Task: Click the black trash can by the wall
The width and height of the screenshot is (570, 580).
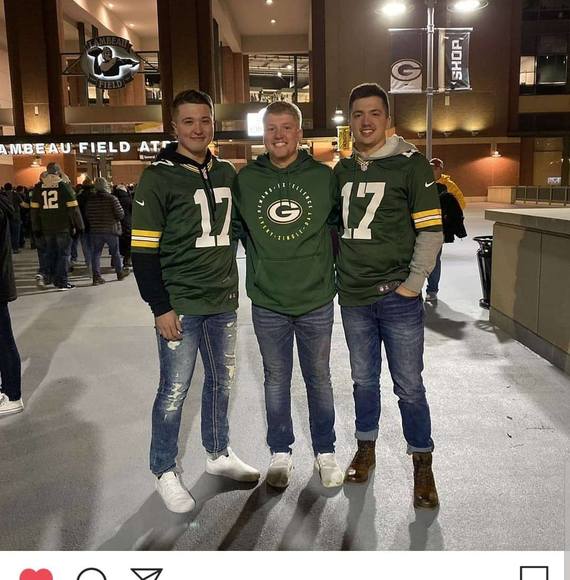Action: coord(484,272)
